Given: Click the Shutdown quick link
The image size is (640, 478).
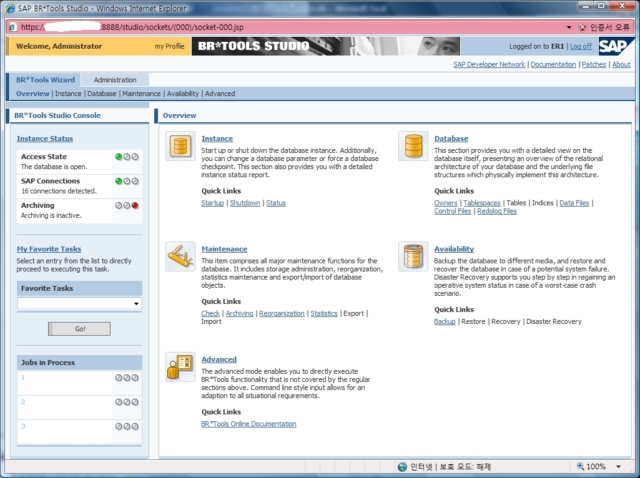Looking at the screenshot, I should point(245,203).
